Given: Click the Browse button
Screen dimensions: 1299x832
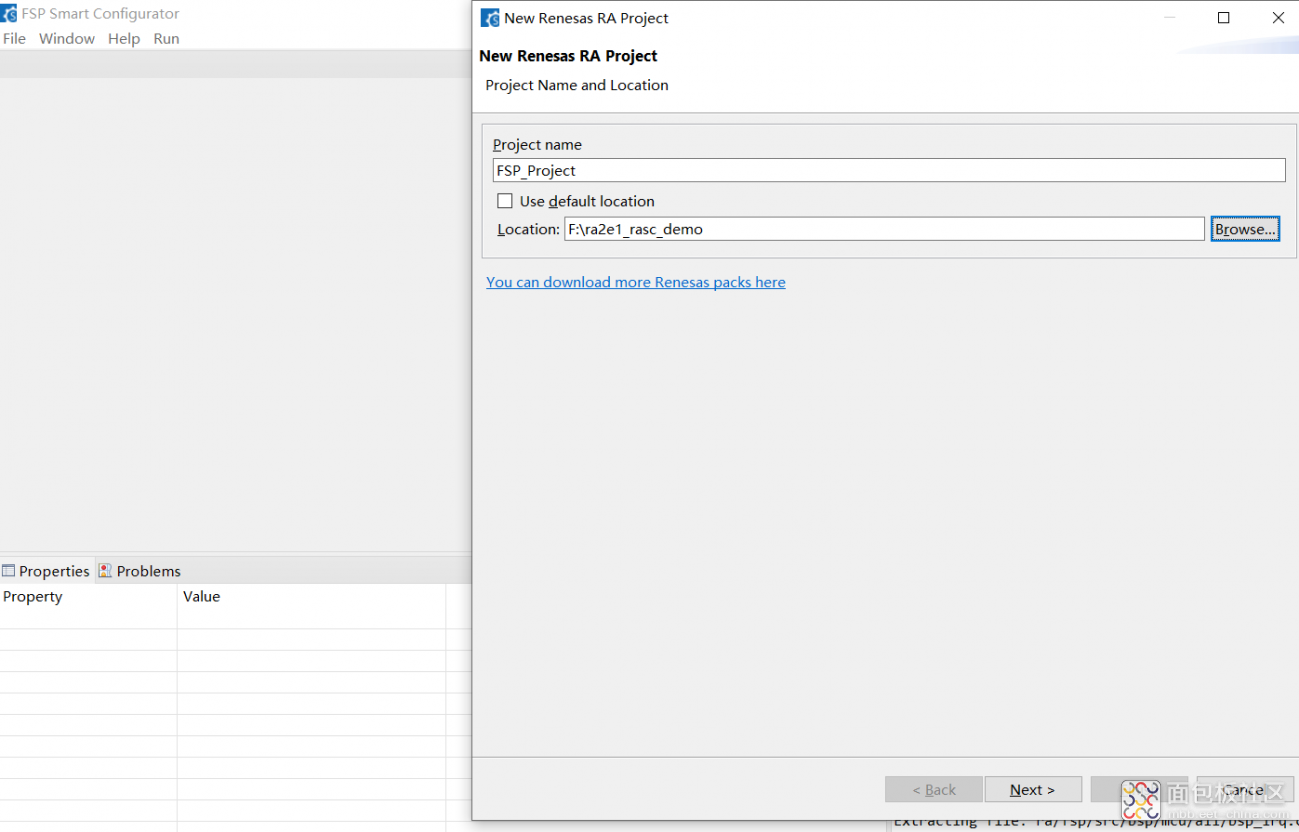Looking at the screenshot, I should pyautogui.click(x=1245, y=229).
